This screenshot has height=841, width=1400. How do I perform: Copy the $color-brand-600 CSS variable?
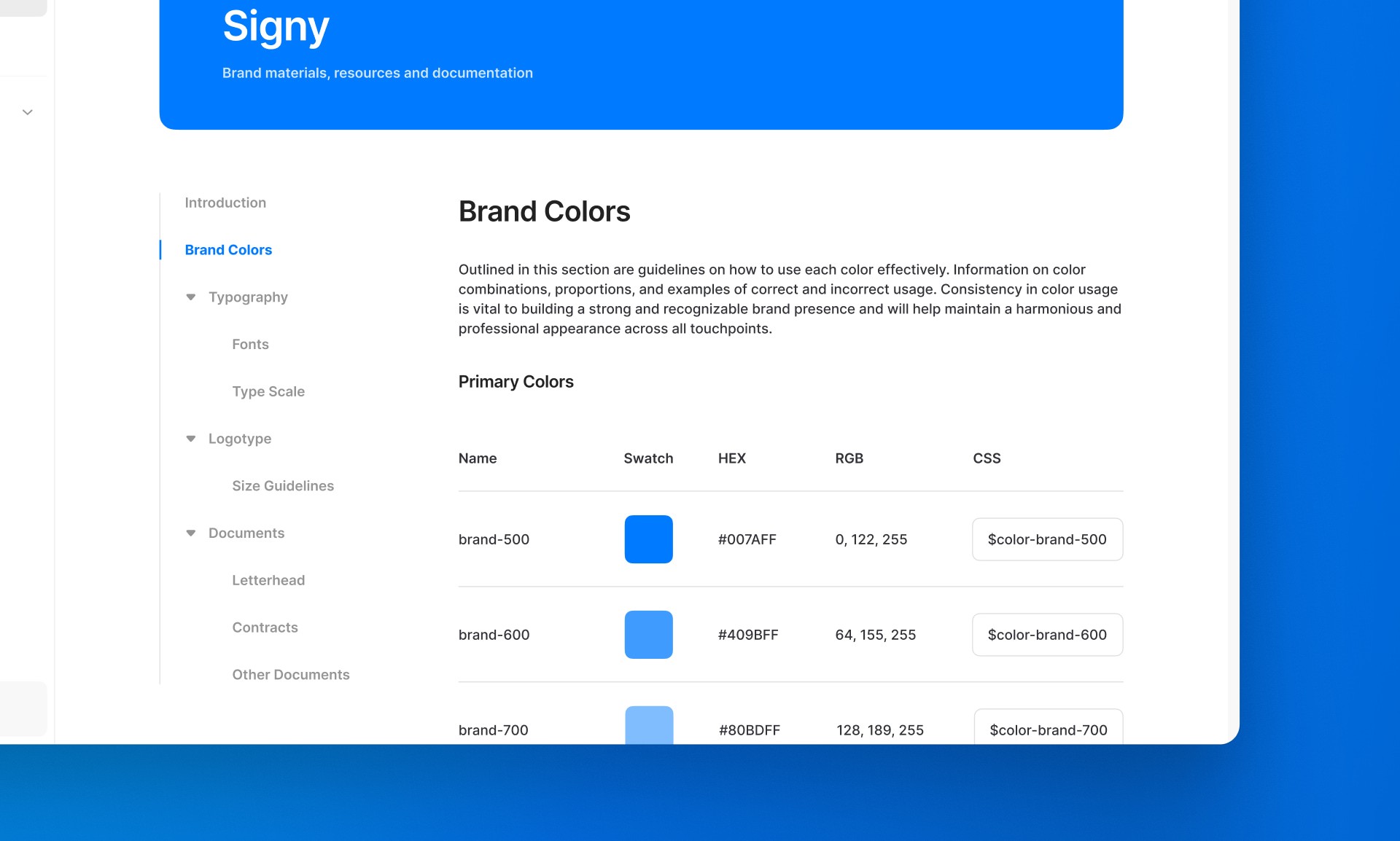pos(1047,635)
